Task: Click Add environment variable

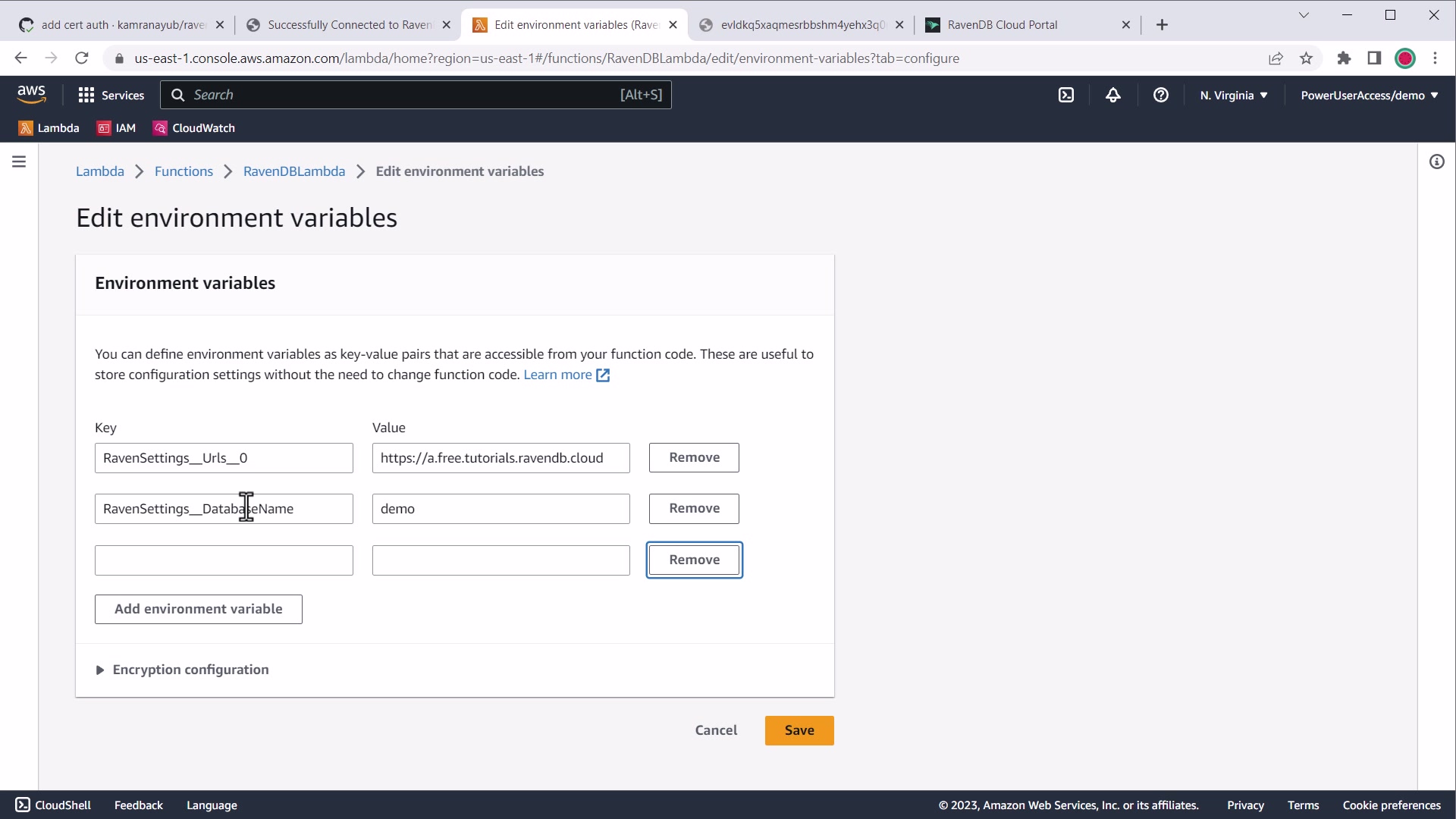Action: pyautogui.click(x=199, y=609)
